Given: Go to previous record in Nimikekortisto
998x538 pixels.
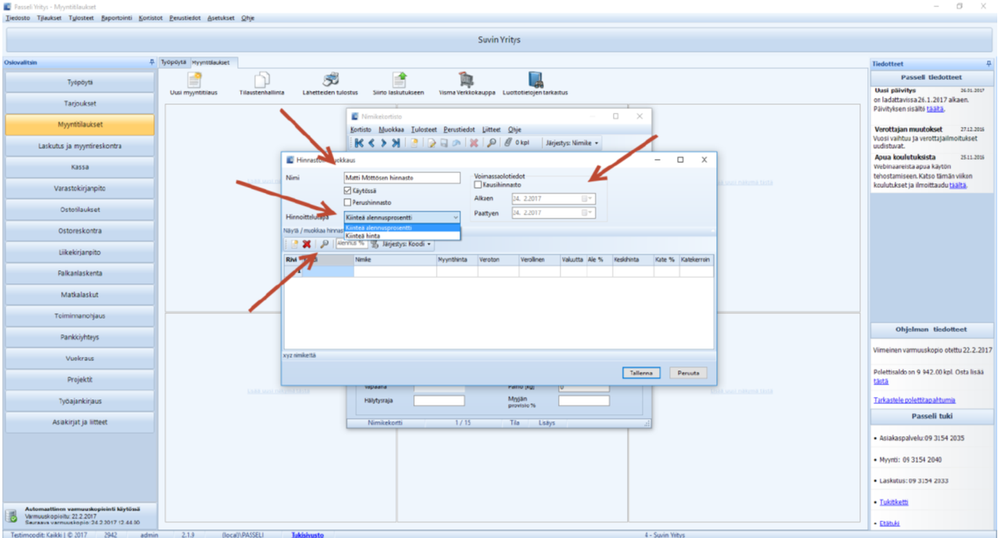Looking at the screenshot, I should click(372, 143).
